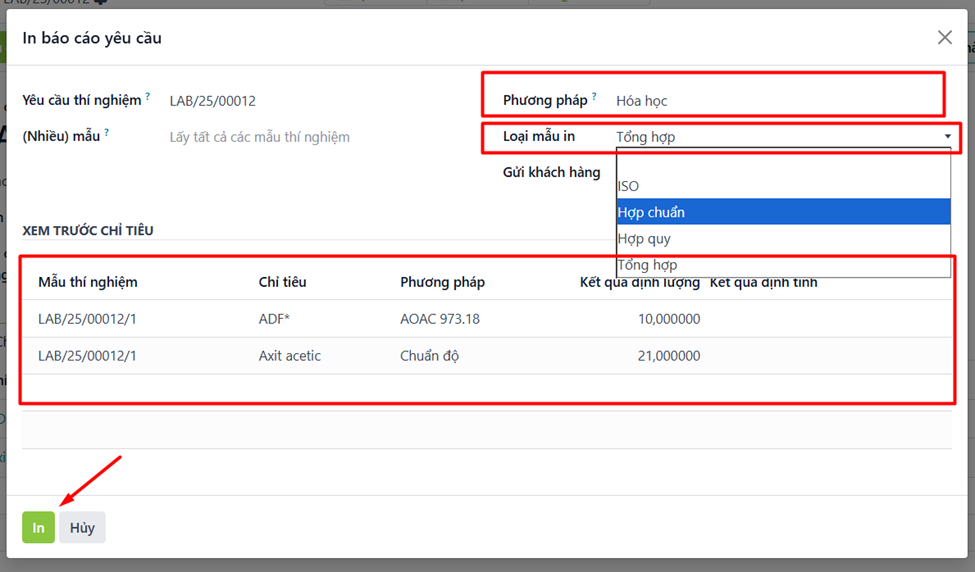975x572 pixels.
Task: Click the Hủy cancel button
Action: coord(82,527)
